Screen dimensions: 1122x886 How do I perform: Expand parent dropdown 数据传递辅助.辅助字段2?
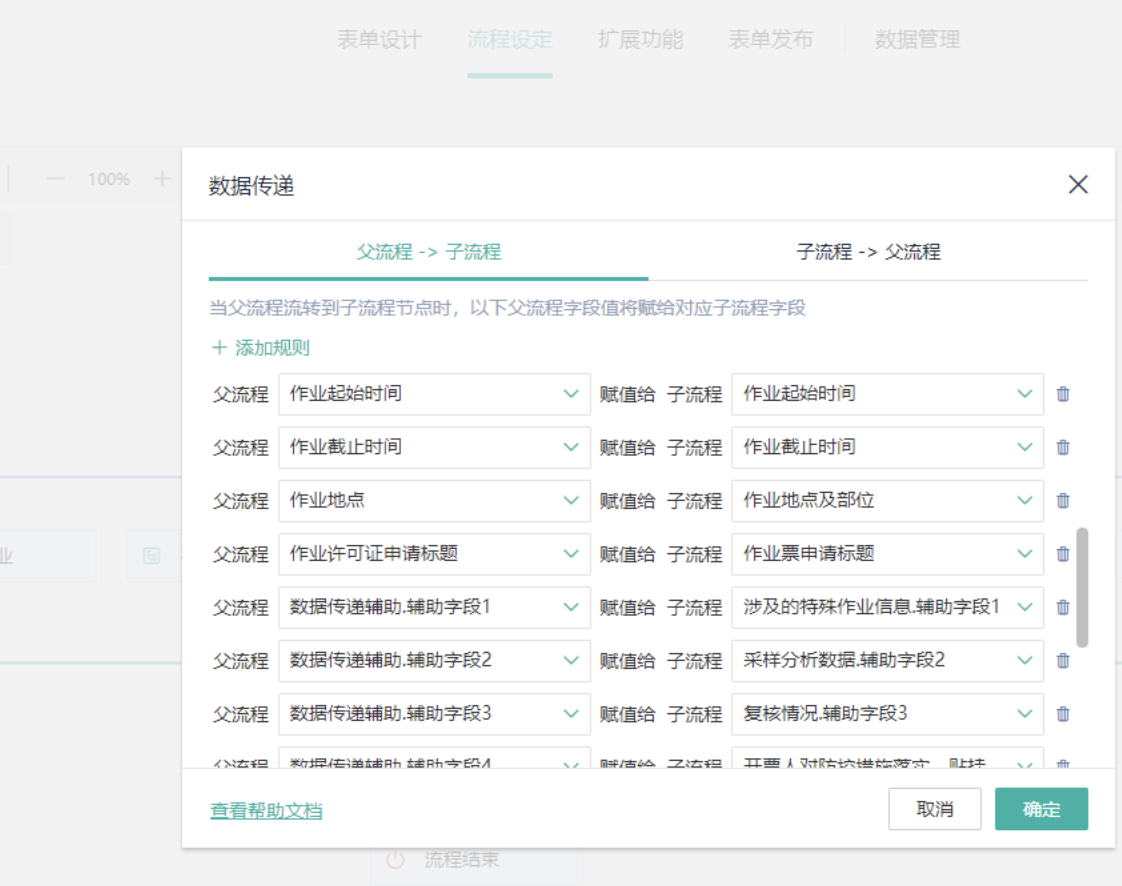tap(434, 660)
